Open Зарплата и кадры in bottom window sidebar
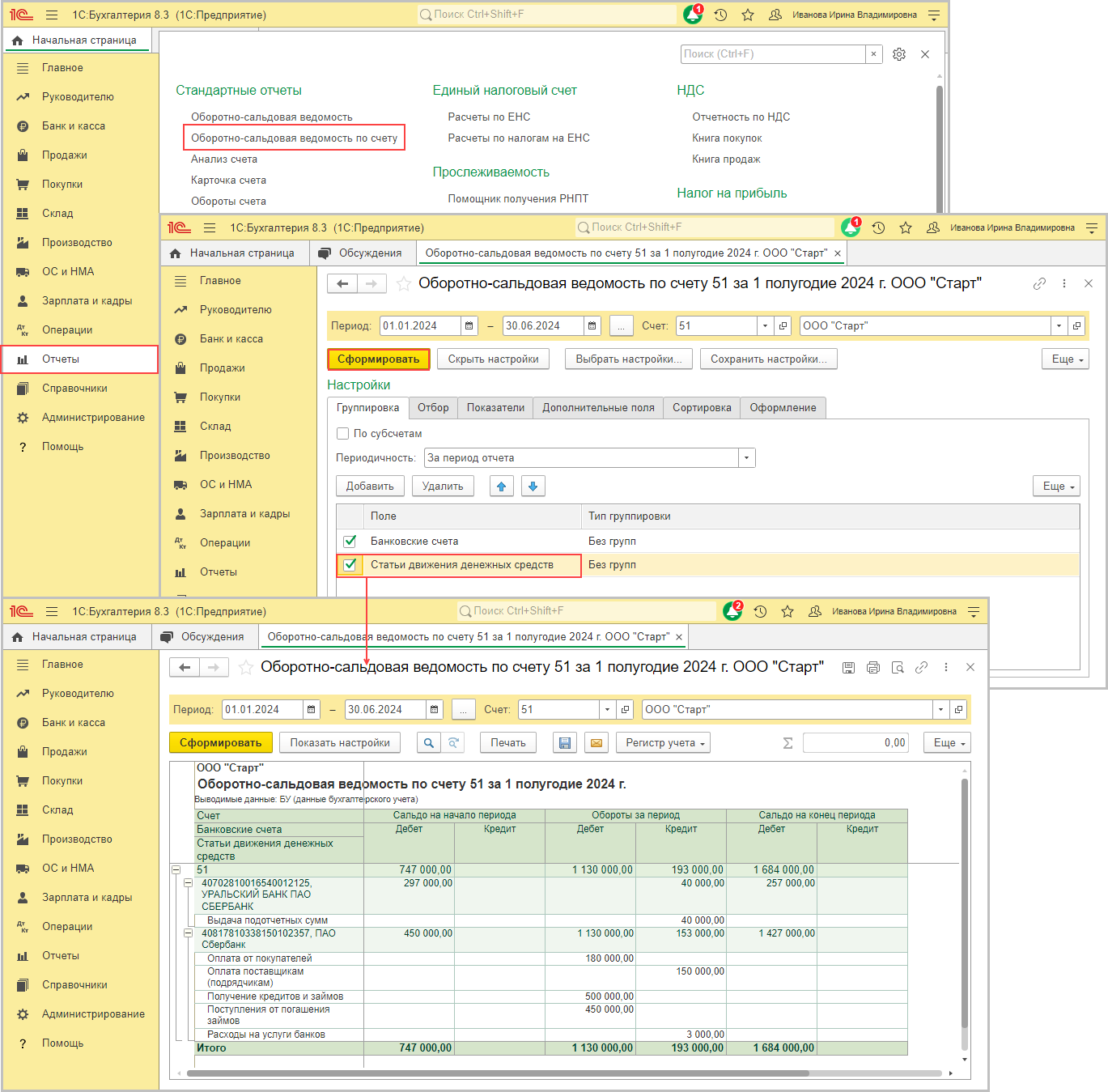The width and height of the screenshot is (1108, 1092). [x=87, y=898]
